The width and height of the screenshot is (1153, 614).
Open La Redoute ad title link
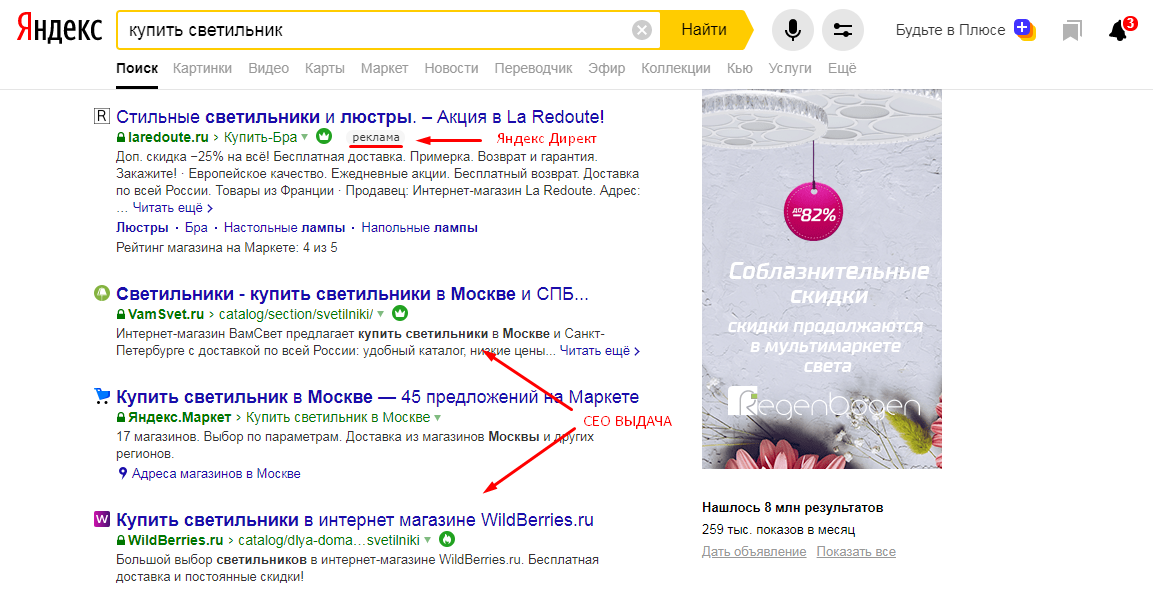point(360,116)
